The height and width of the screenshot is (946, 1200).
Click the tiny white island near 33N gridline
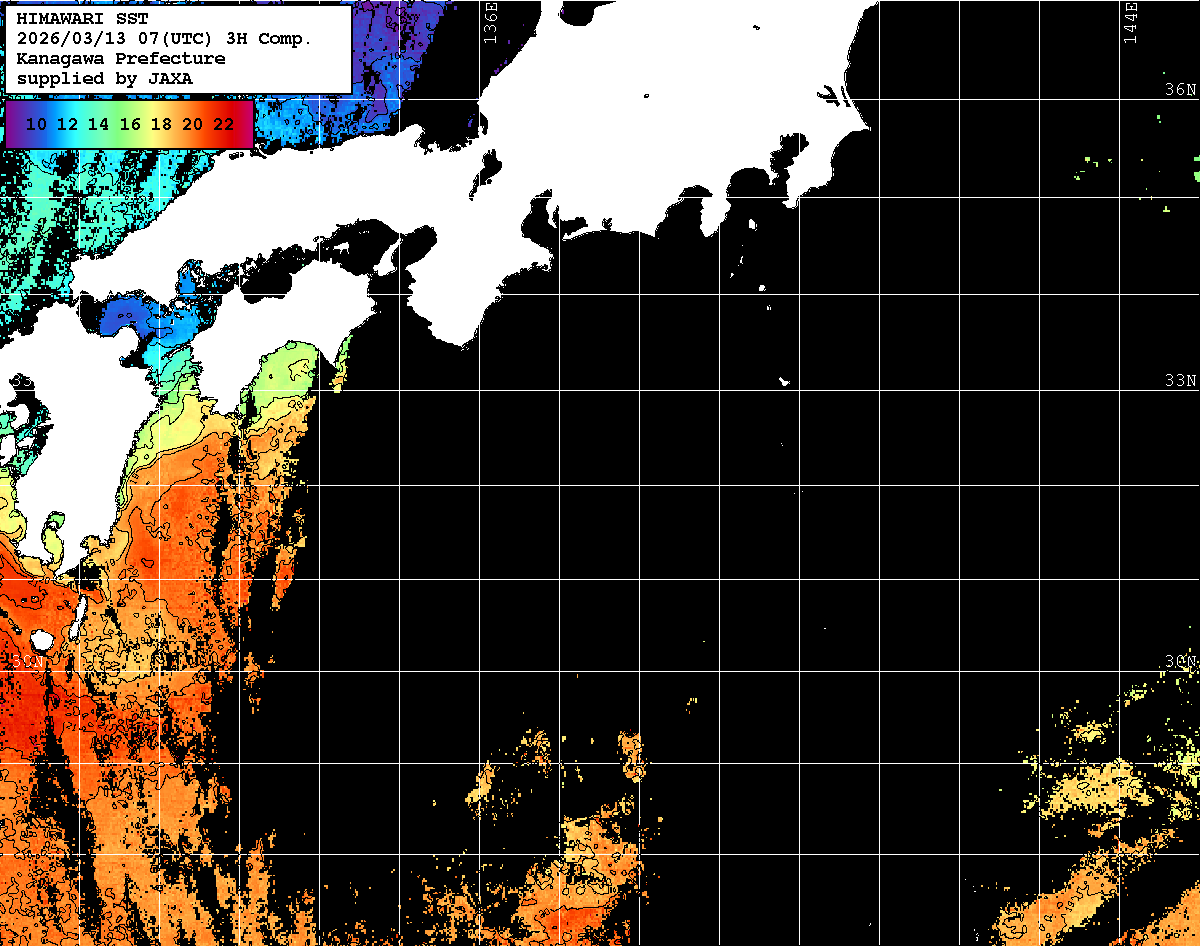click(x=784, y=380)
